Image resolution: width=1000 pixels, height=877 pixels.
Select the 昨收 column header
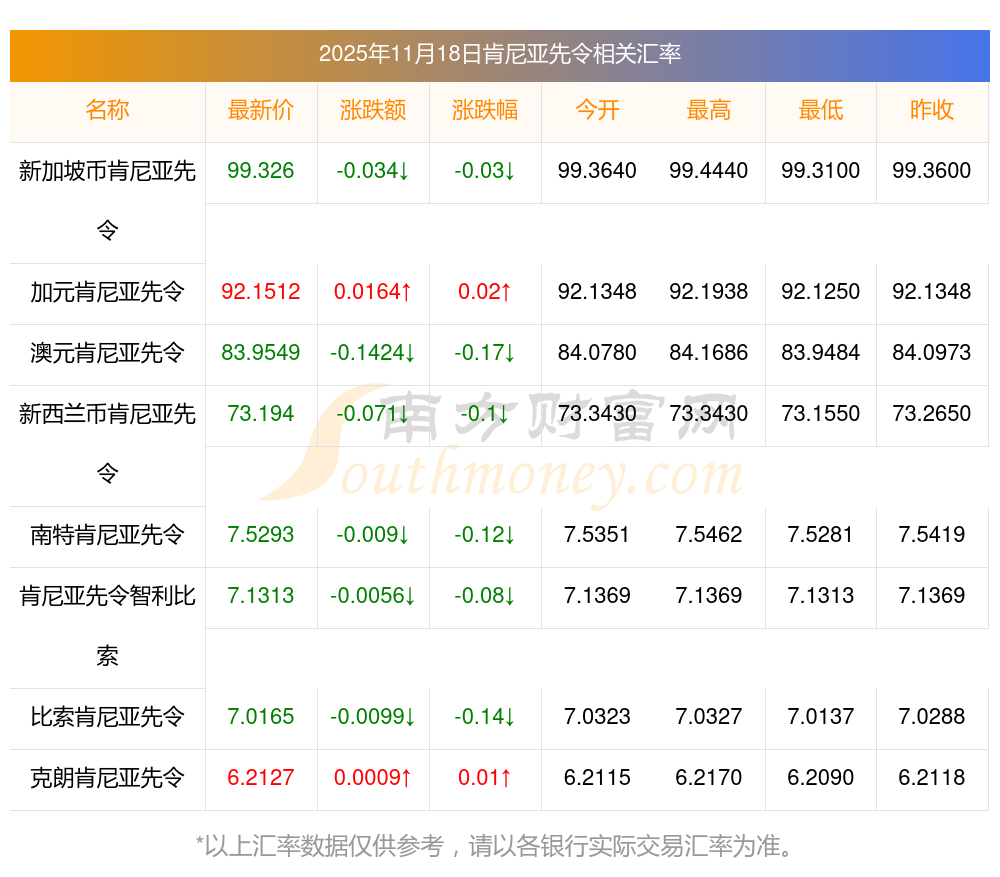[x=932, y=110]
